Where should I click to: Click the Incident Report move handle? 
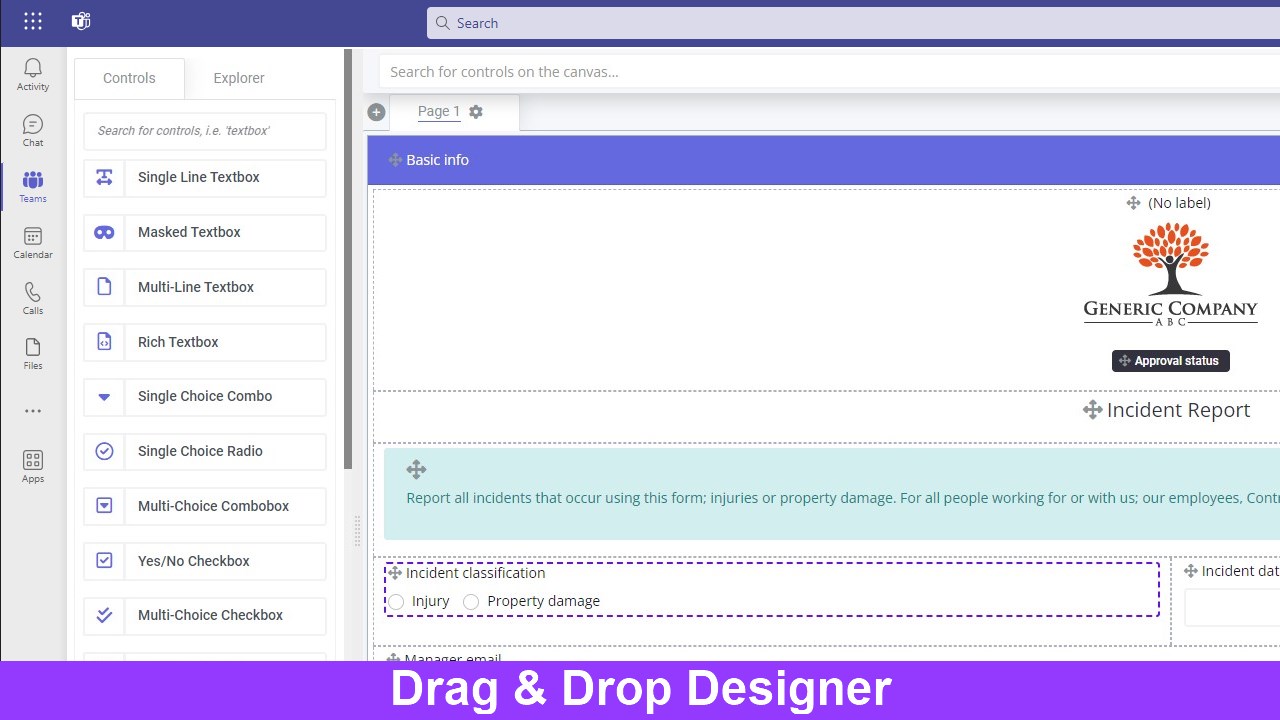[x=1092, y=410]
